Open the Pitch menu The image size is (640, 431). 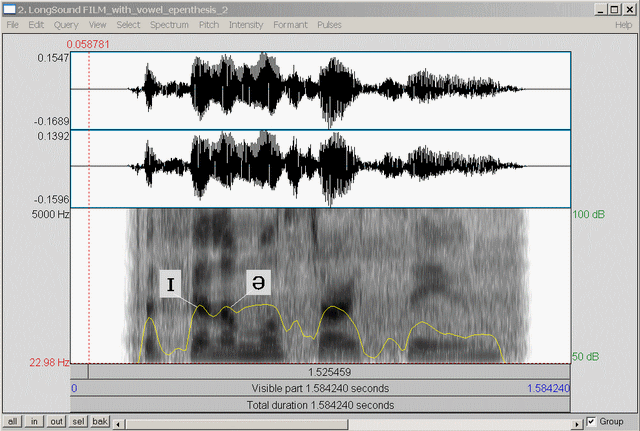tap(209, 24)
